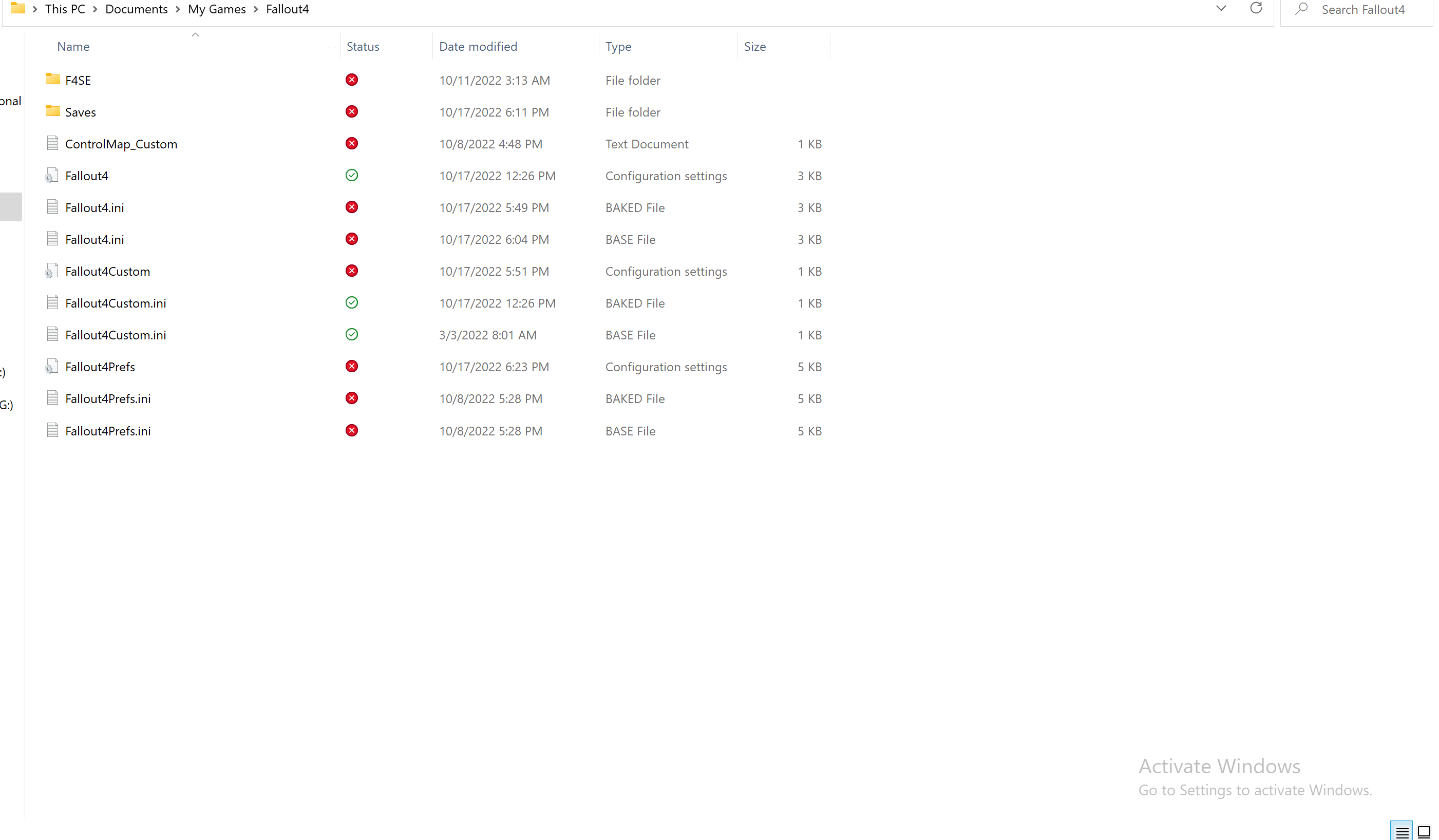Click the Fallout4Custom configuration settings file icon
The width and height of the screenshot is (1439, 840).
click(x=52, y=271)
